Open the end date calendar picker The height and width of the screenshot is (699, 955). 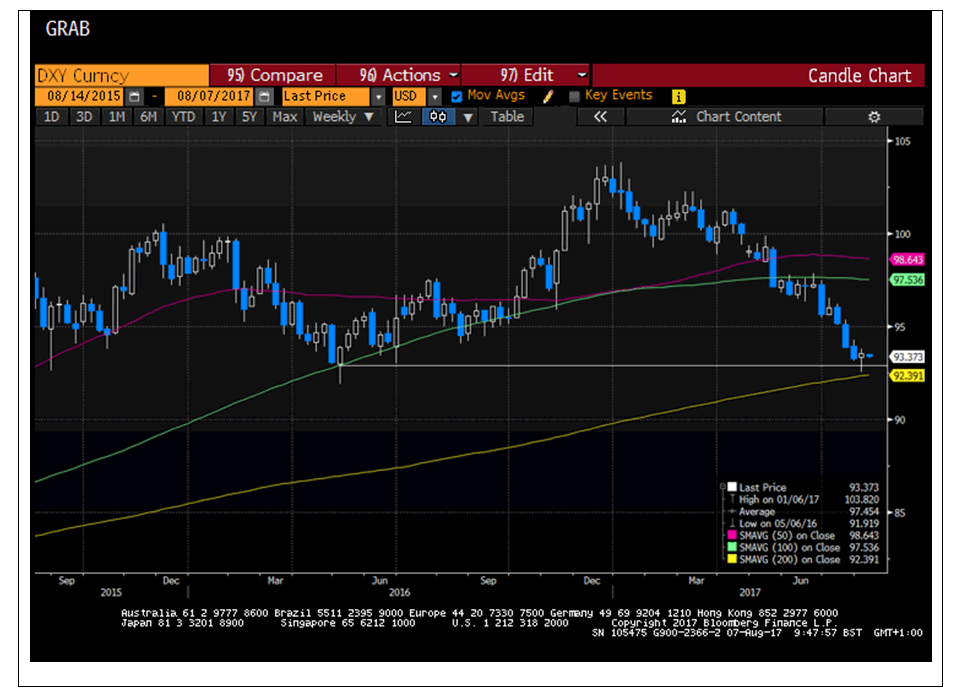point(264,96)
